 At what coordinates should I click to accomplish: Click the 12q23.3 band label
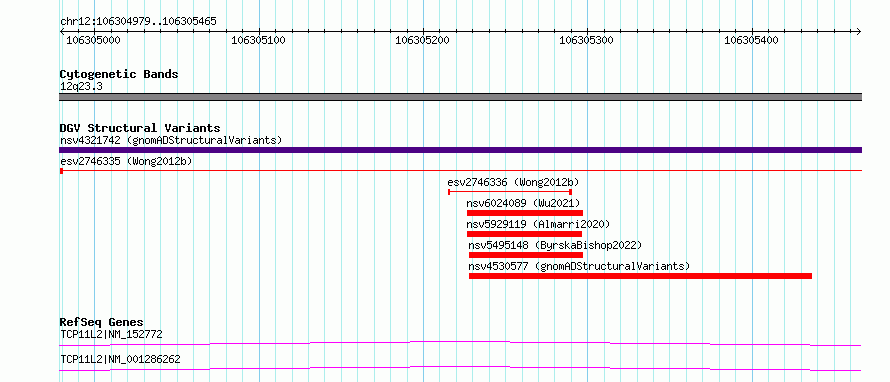click(x=81, y=87)
